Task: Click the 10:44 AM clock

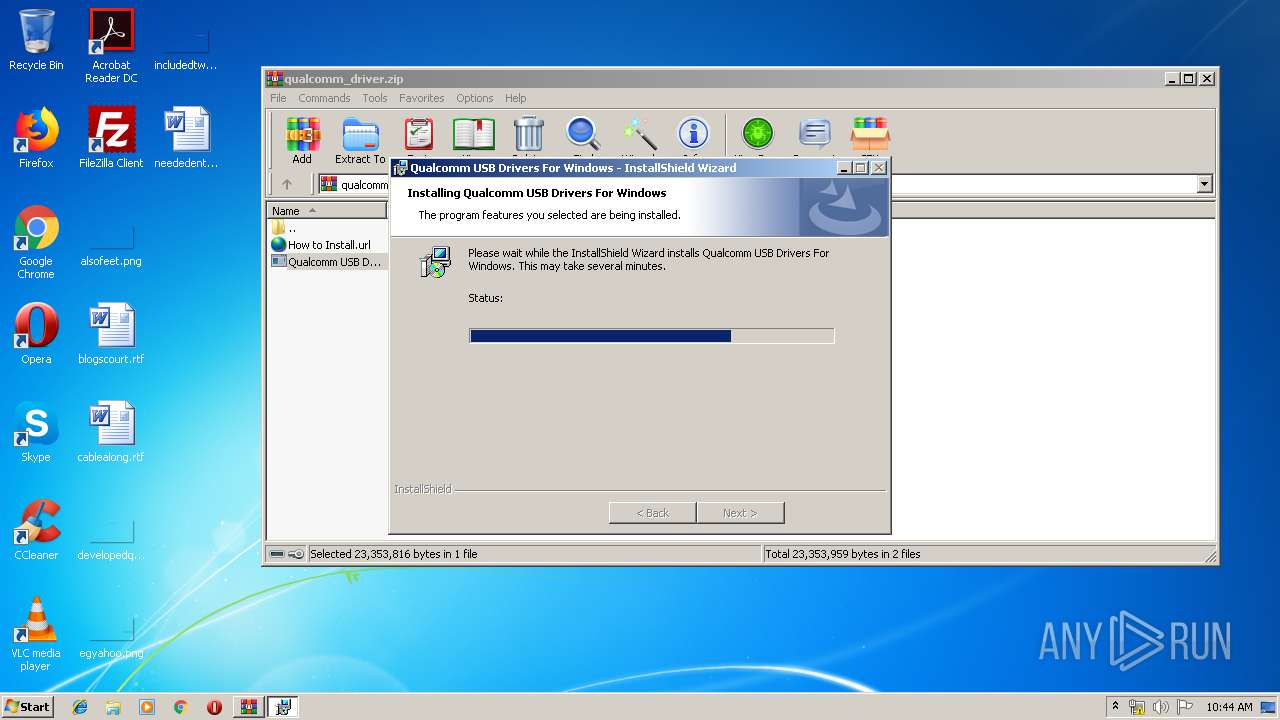Action: click(x=1229, y=707)
